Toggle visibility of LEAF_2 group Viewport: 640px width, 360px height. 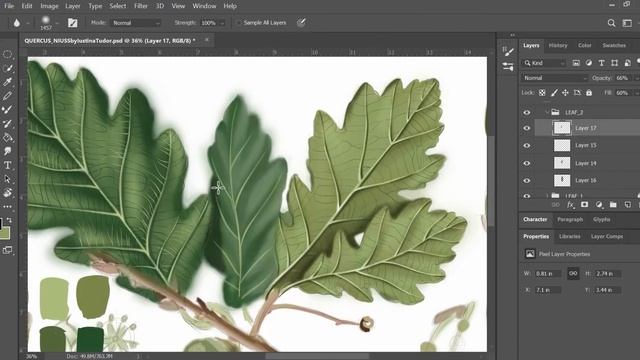click(527, 112)
